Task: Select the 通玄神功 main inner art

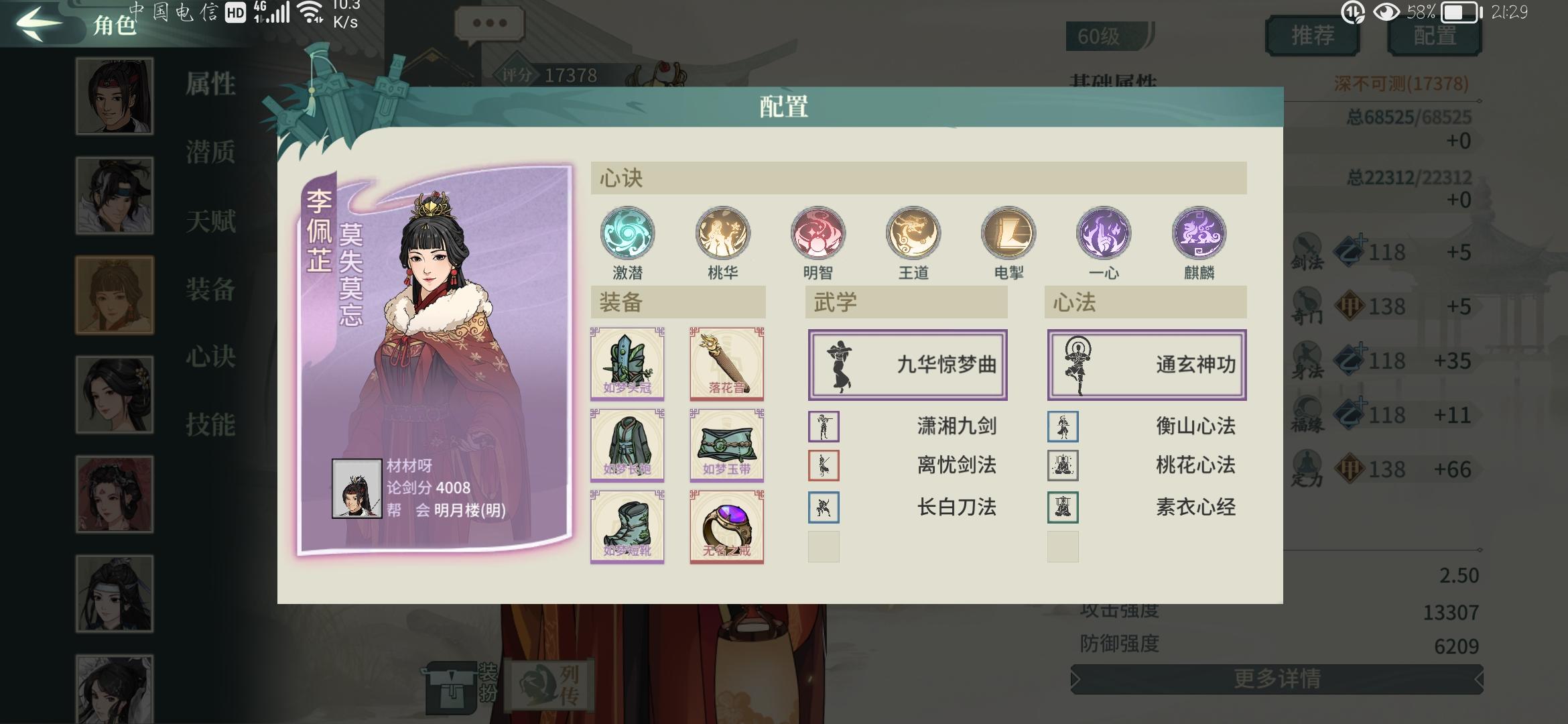Action: pos(1147,365)
